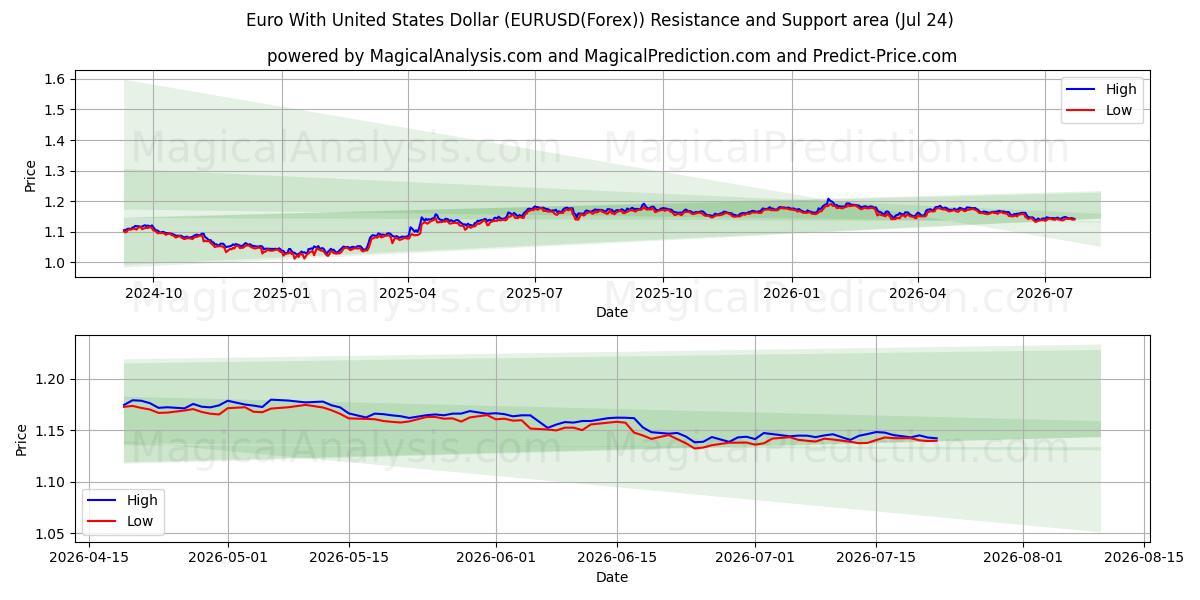
Task: Click the '2026-07-01' date tick label
Action: coord(756,559)
